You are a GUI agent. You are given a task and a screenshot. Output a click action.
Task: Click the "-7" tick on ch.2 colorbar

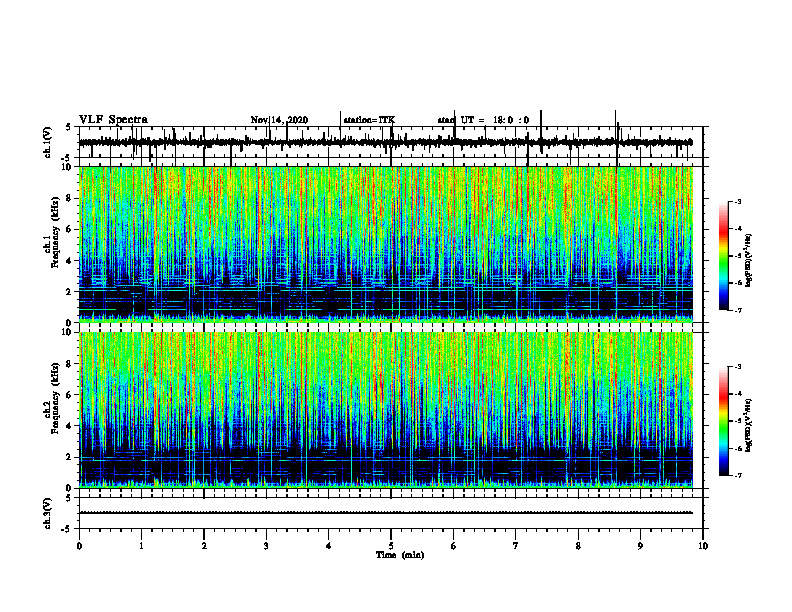point(738,475)
